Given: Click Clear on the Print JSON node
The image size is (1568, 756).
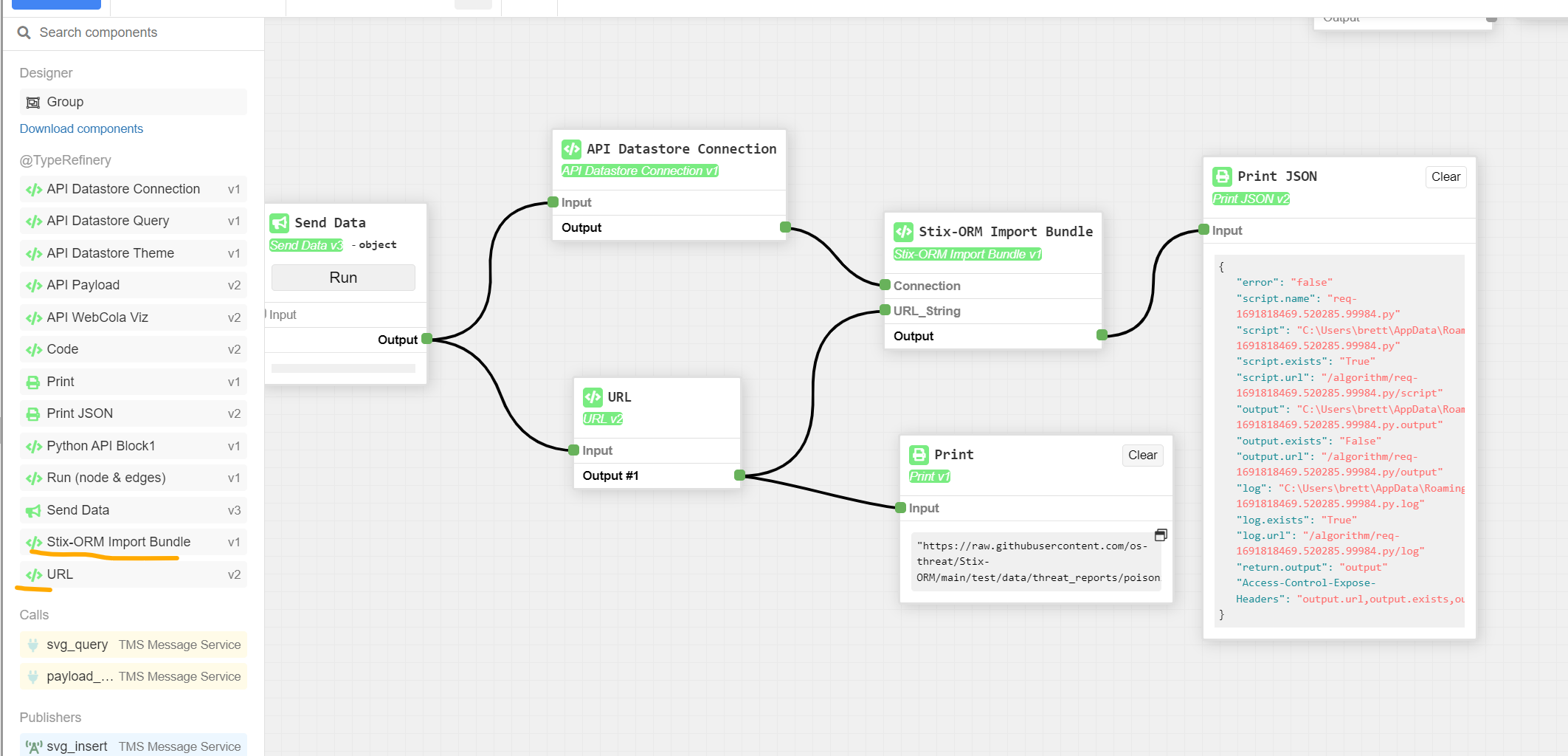Looking at the screenshot, I should click(x=1446, y=176).
